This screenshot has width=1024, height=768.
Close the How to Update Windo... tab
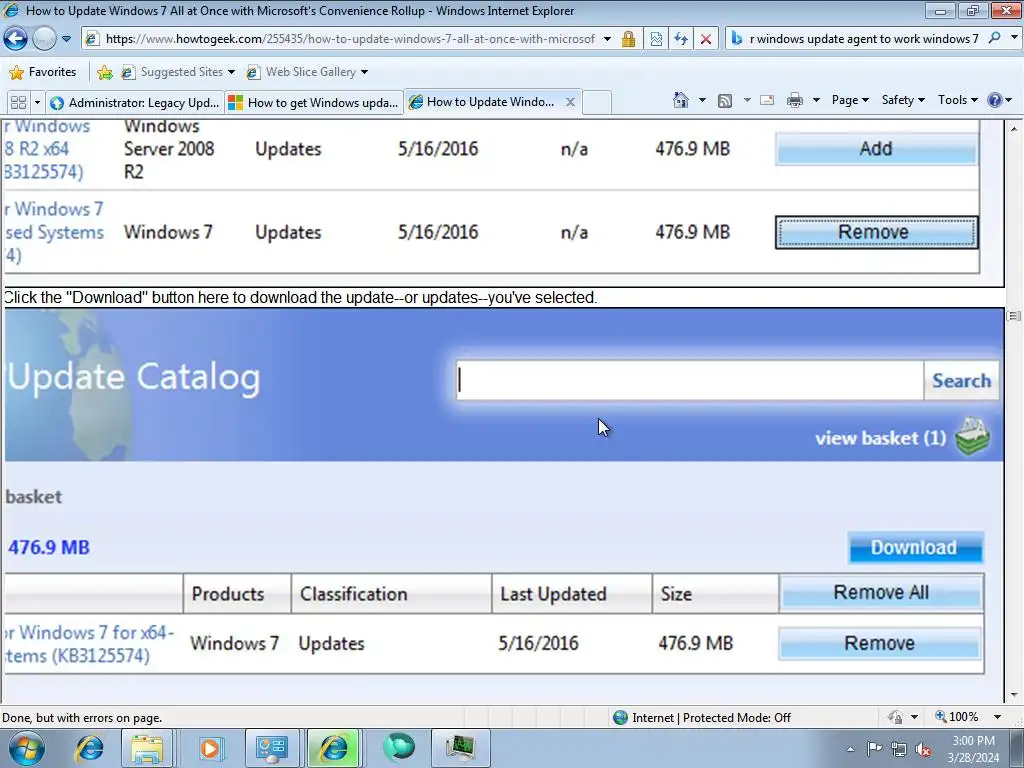coord(570,102)
